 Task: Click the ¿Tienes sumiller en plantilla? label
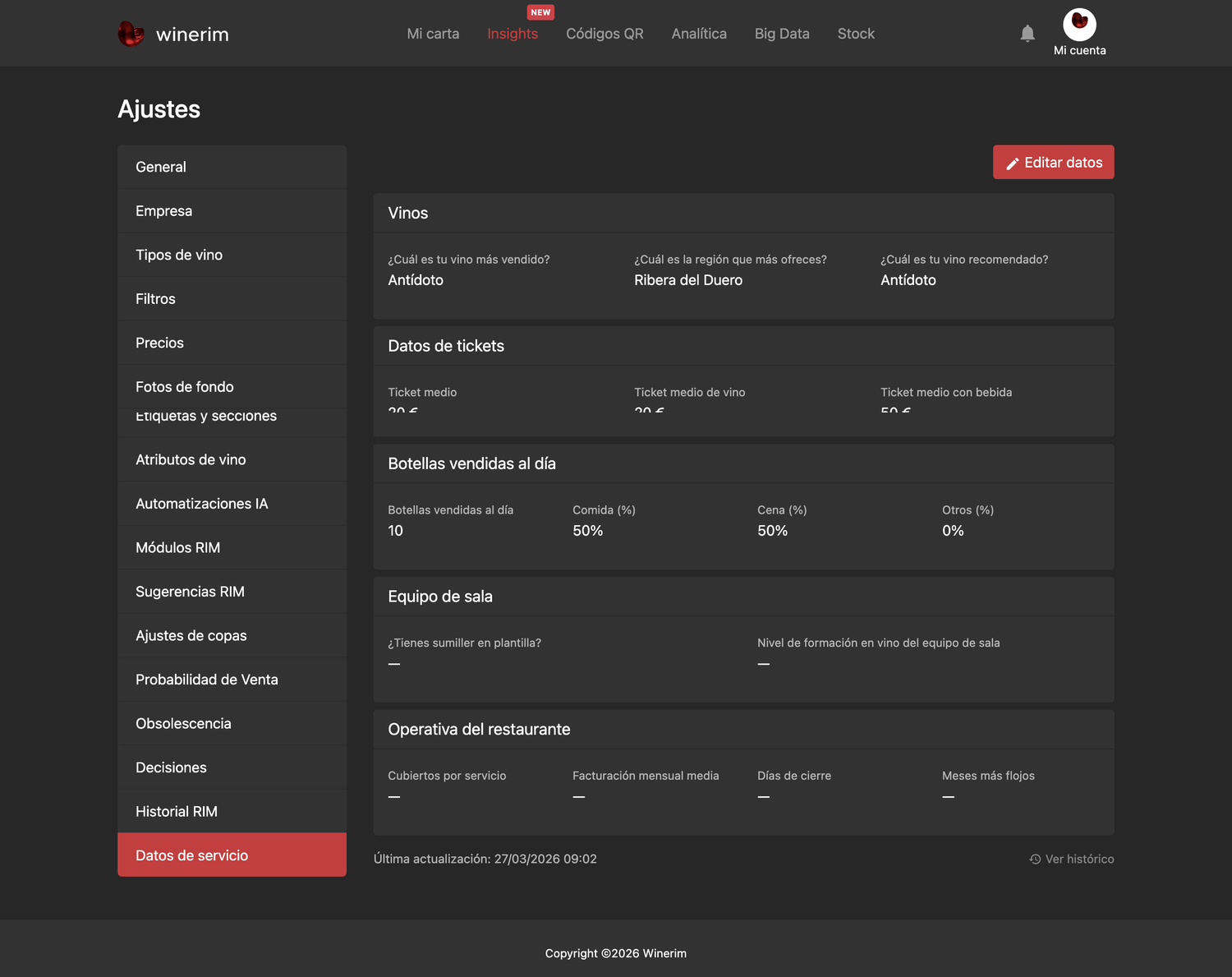coord(465,643)
